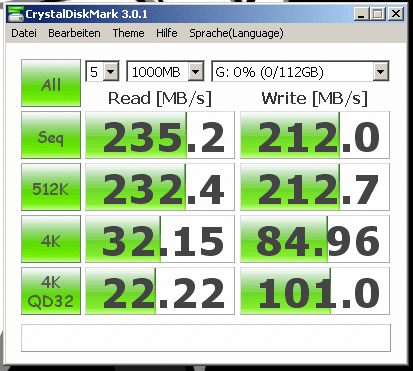
Task: Start the 4K benchmark test
Action: point(51,239)
